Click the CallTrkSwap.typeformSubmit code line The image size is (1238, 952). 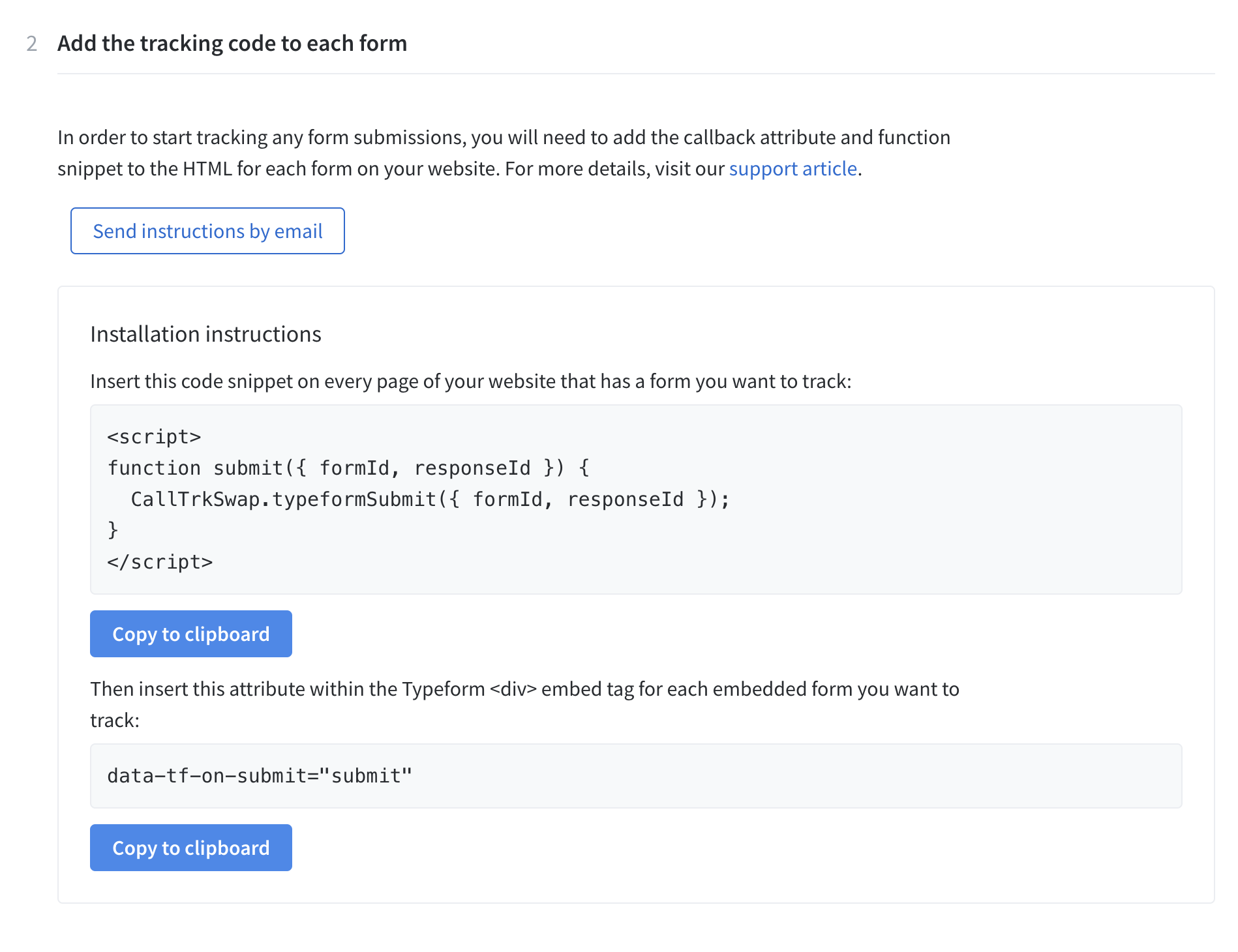point(430,499)
